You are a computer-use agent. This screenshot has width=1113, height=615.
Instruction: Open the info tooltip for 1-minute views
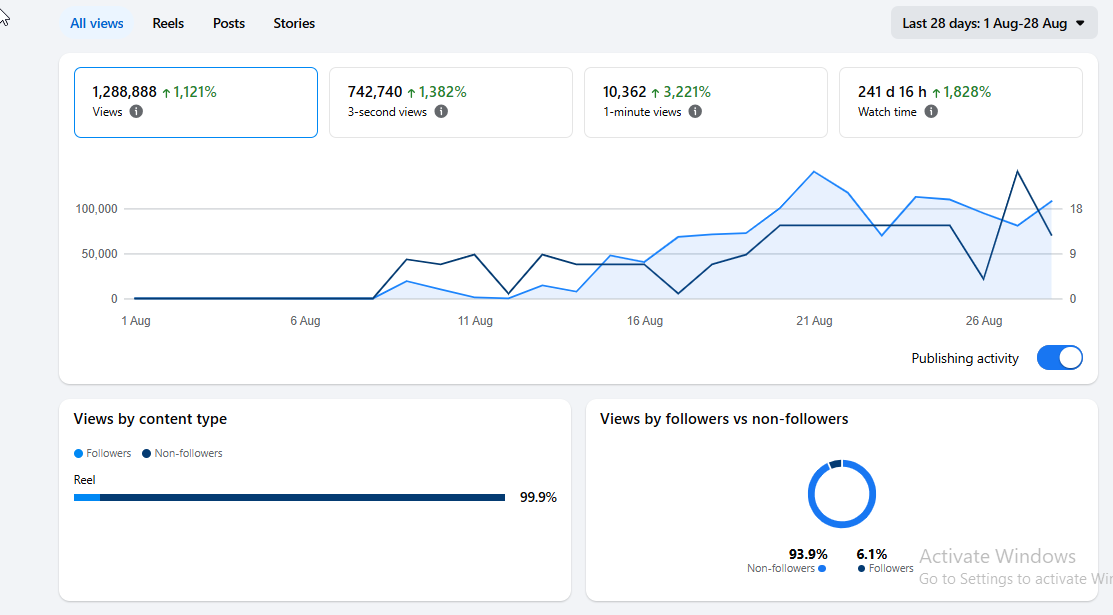click(x=696, y=111)
